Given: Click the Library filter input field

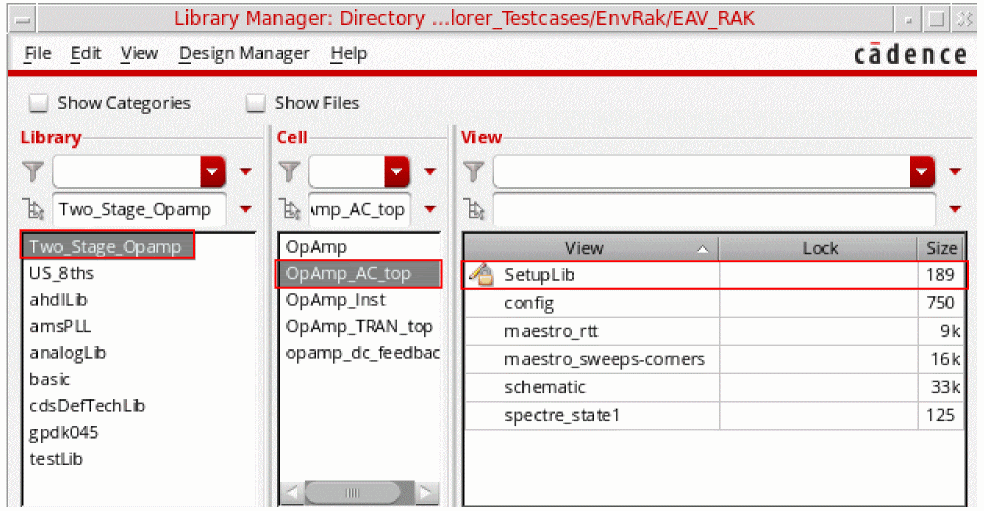Looking at the screenshot, I should [127, 171].
